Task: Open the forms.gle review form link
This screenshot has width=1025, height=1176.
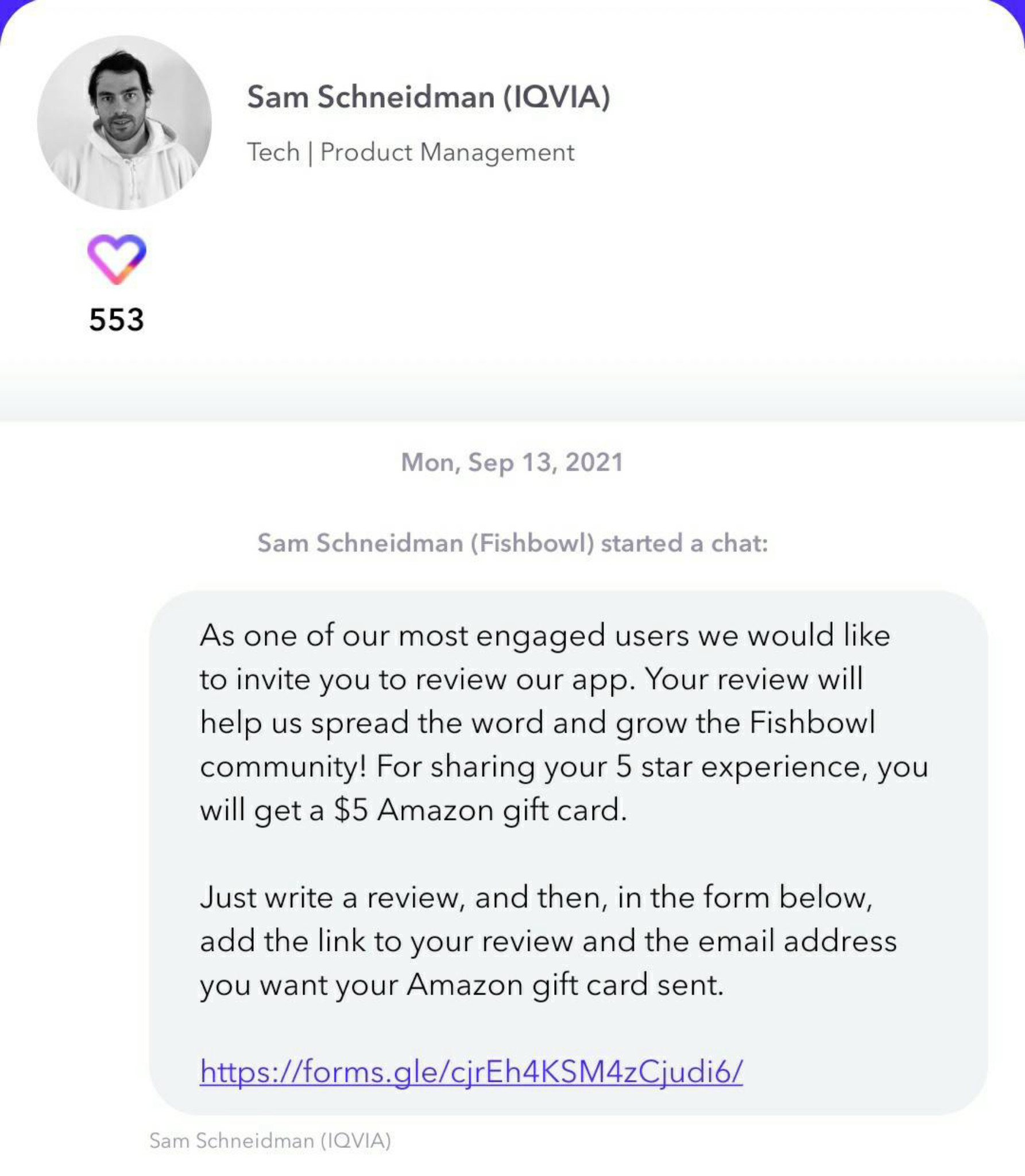Action: pyautogui.click(x=471, y=1071)
